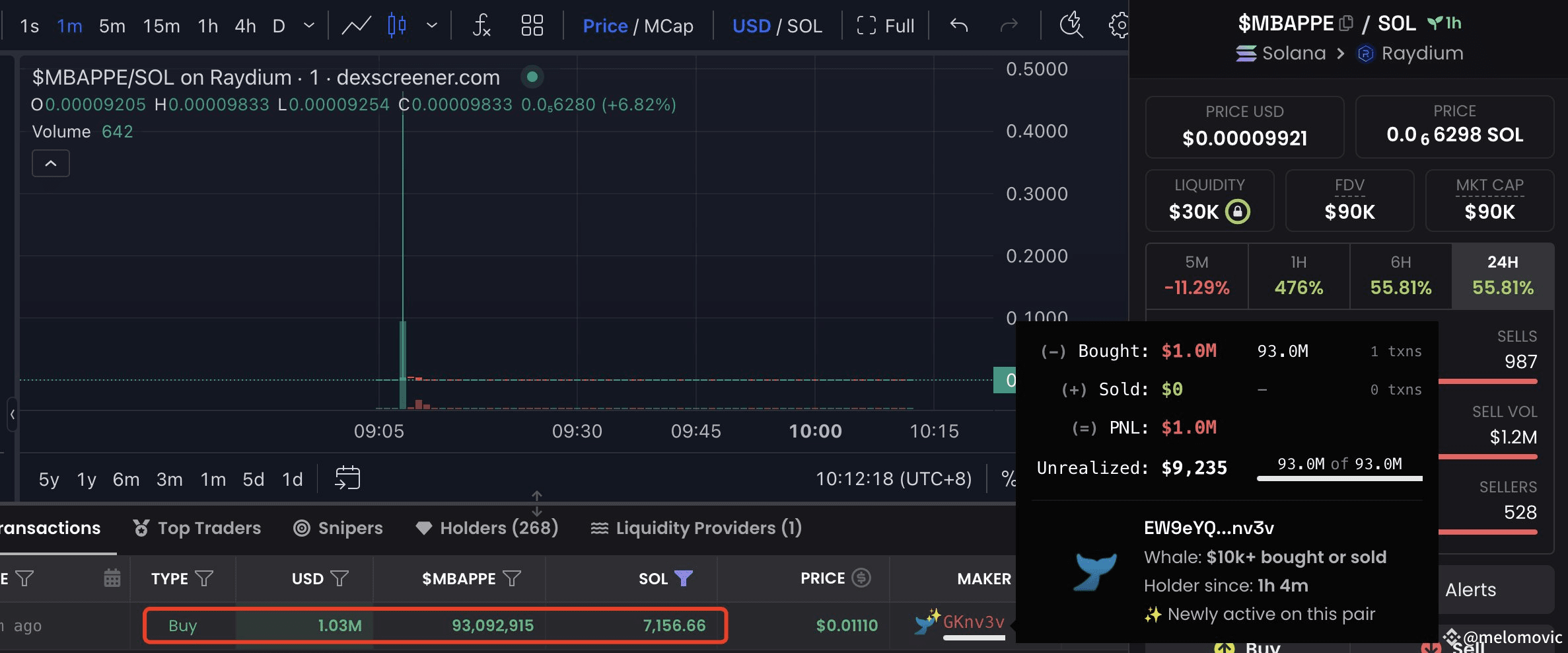This screenshot has height=653, width=1568.
Task: Open the multi-chart layout grid
Action: 532,26
